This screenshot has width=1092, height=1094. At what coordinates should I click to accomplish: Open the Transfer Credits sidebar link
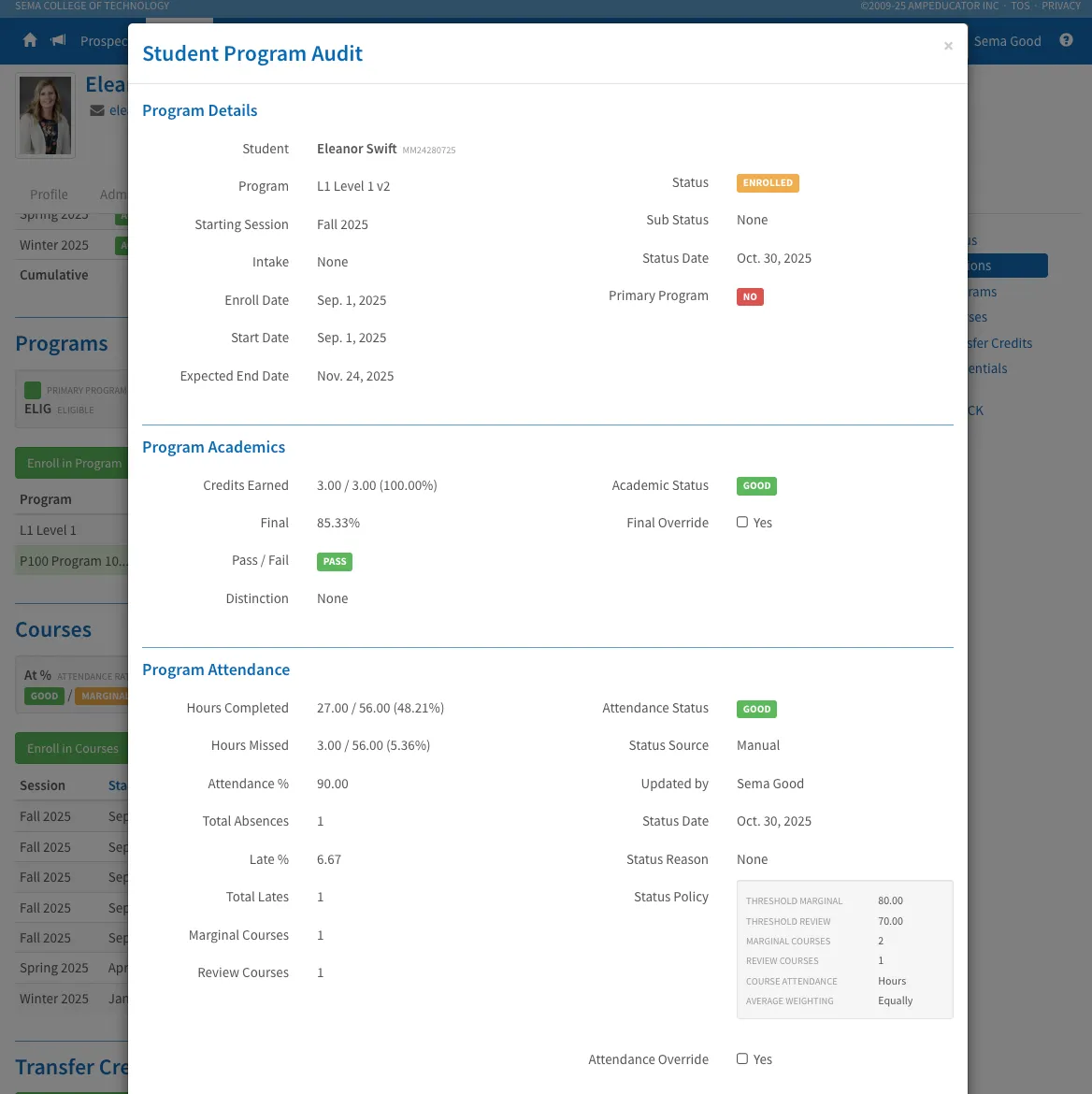(999, 343)
